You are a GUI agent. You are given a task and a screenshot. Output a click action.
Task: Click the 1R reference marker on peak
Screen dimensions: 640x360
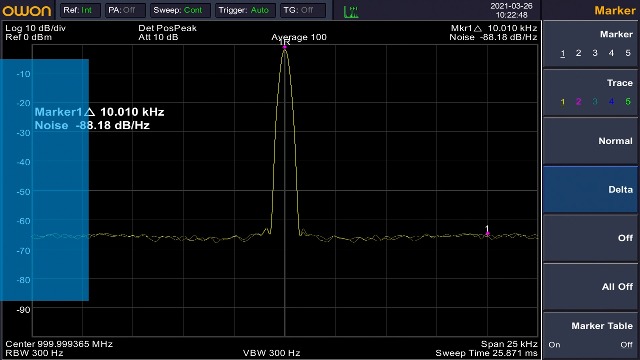coord(284,43)
